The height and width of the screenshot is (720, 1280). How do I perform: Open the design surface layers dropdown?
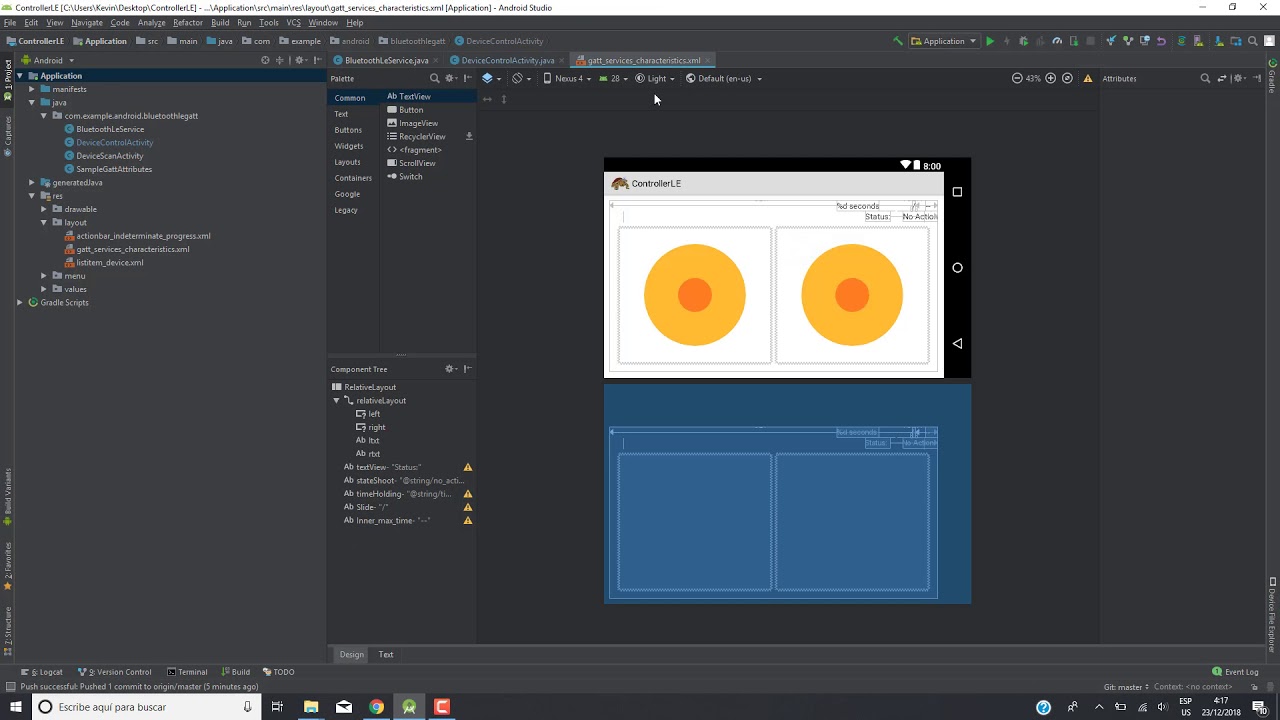pos(489,78)
